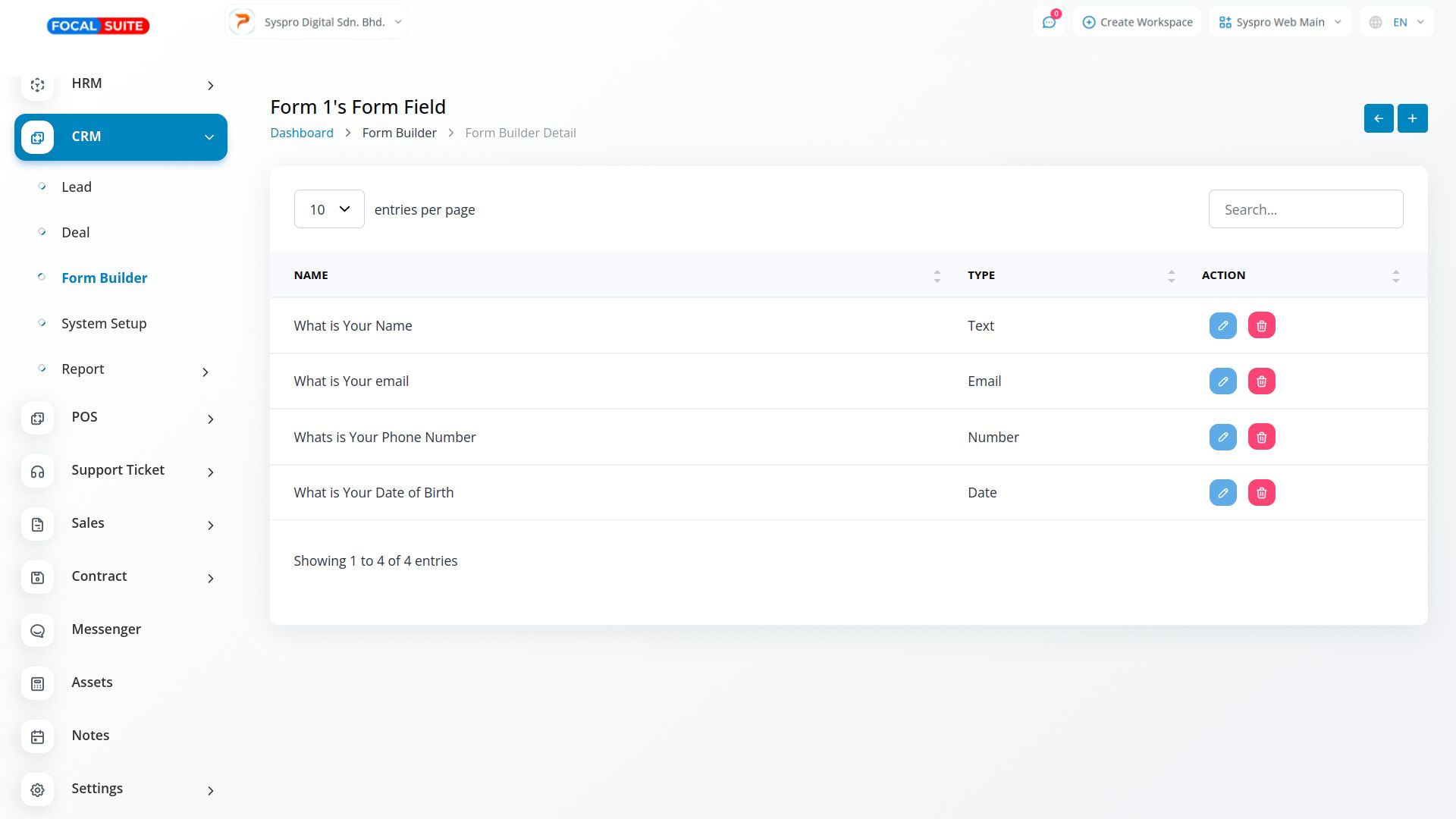Open Syspro Web Main workspace dropdown
The image size is (1456, 819).
pos(1280,22)
